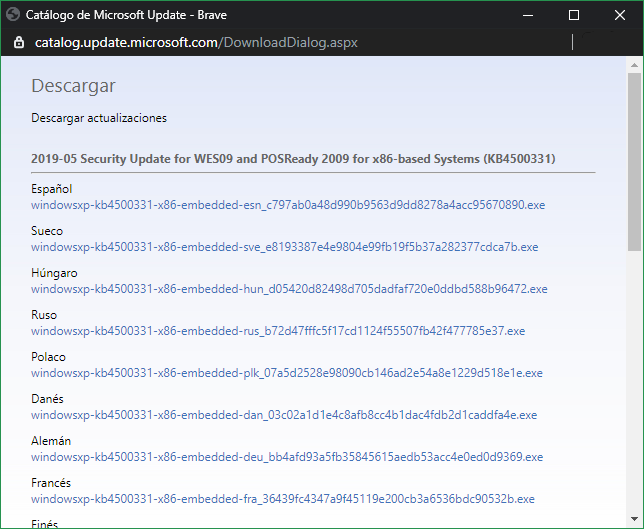Click the scrollbar up arrow
This screenshot has height=529, width=644.
coord(635,66)
